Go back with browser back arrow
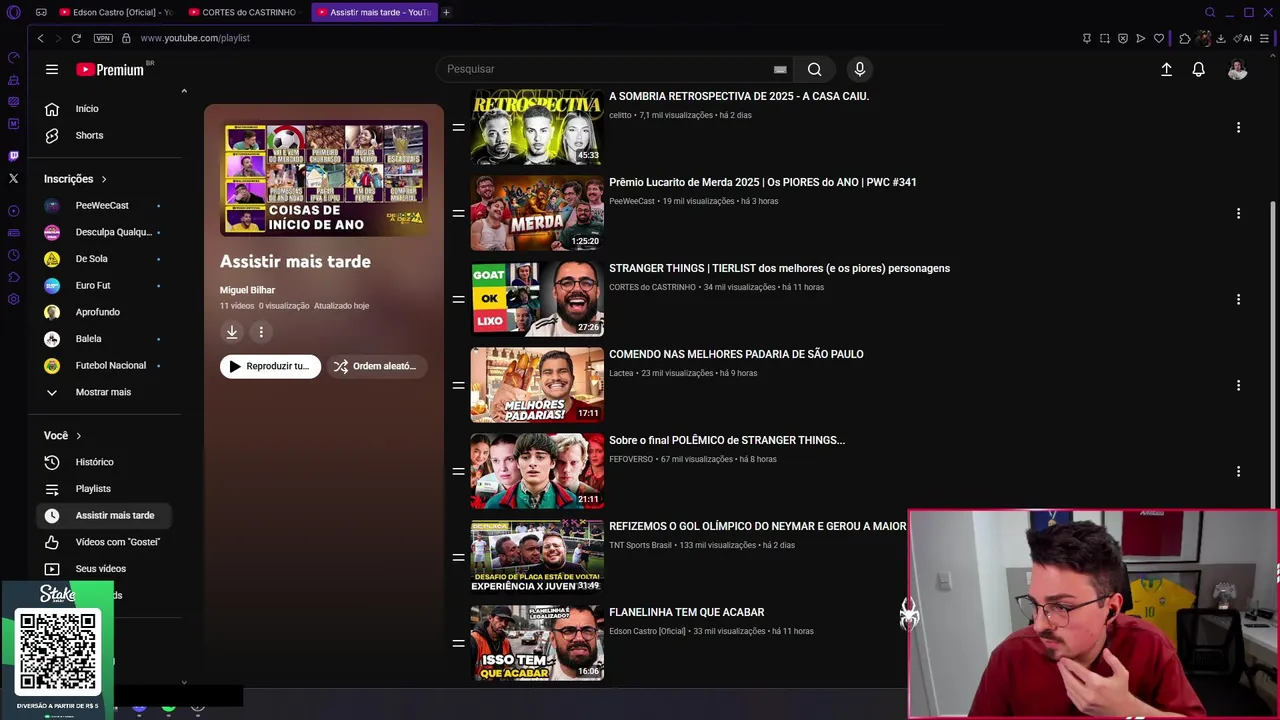The height and width of the screenshot is (720, 1280). 40,38
